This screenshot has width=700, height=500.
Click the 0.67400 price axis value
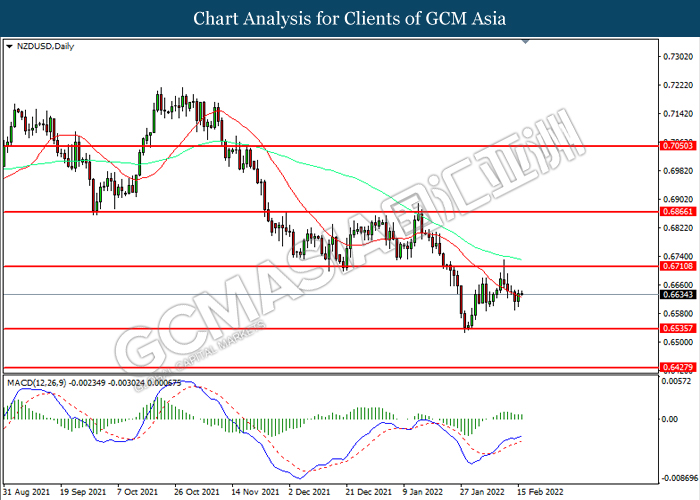click(678, 257)
